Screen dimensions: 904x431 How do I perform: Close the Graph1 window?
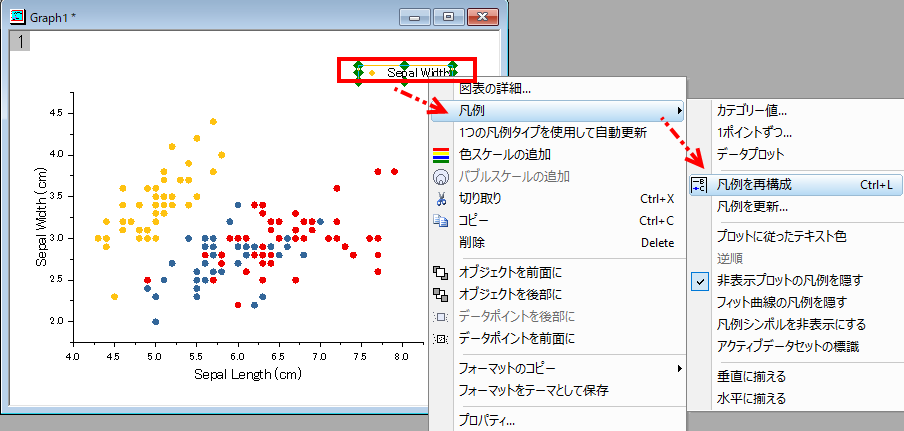483,17
